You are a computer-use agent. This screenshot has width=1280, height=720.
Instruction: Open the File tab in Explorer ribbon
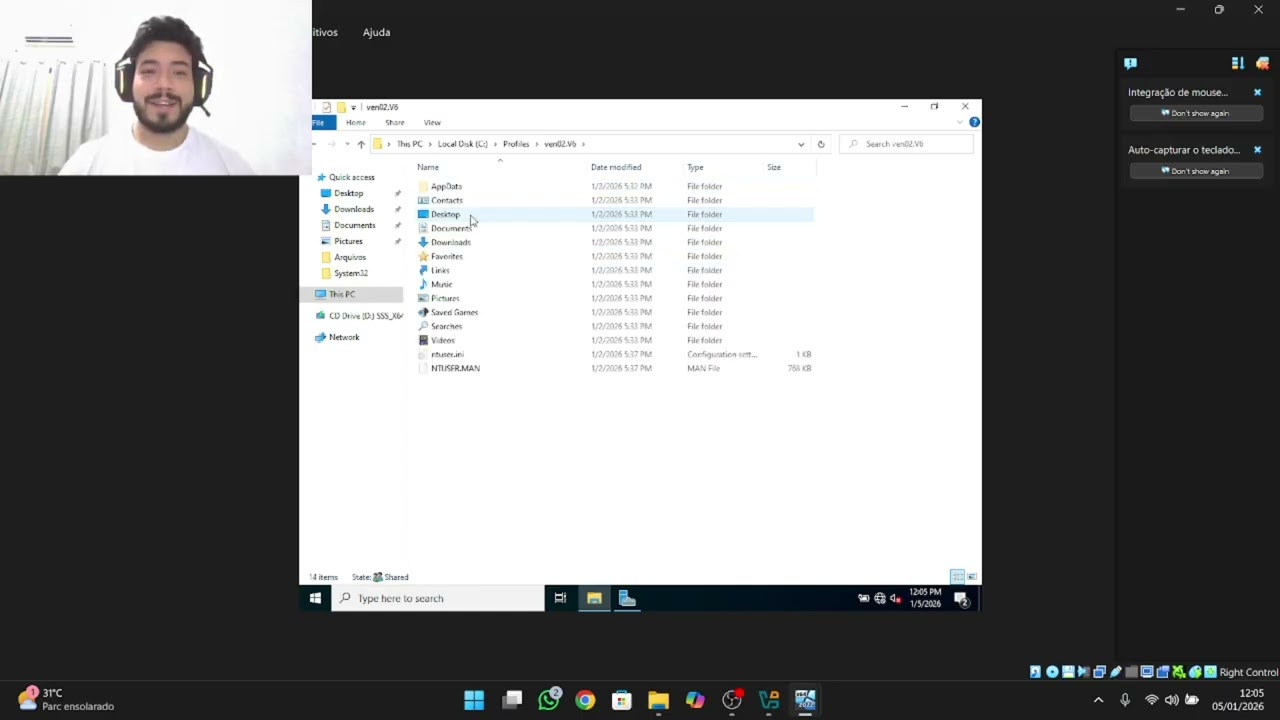click(x=319, y=123)
